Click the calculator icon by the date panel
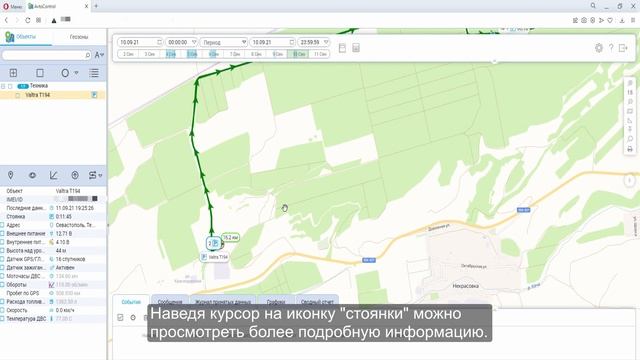This screenshot has width=640, height=360. coord(356,48)
